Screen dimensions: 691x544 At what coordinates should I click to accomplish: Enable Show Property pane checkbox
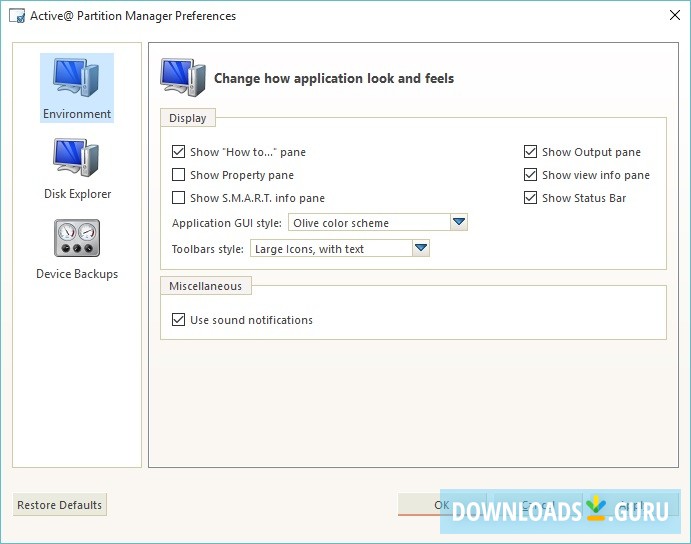click(178, 175)
